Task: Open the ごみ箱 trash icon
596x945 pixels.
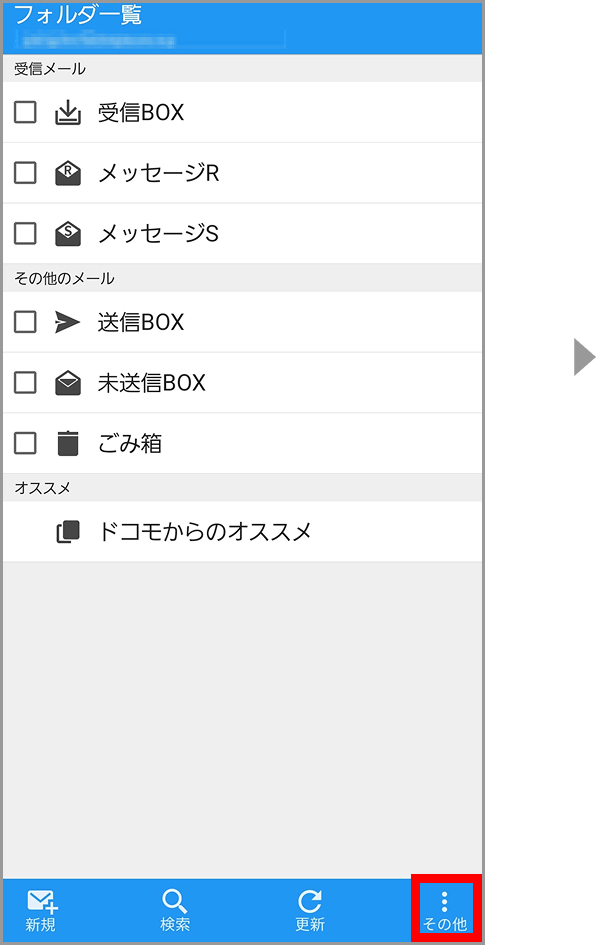Action: [66, 442]
